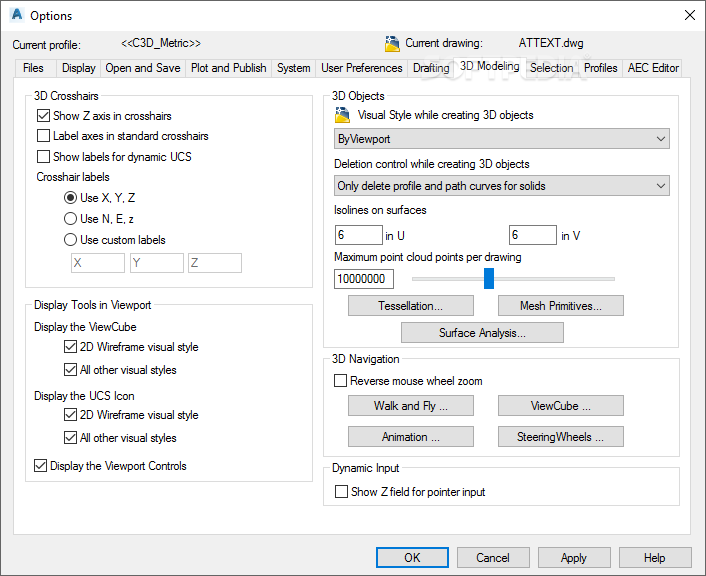Click the point cloud points slider handle
Screen dimensions: 706x576
point(489,278)
